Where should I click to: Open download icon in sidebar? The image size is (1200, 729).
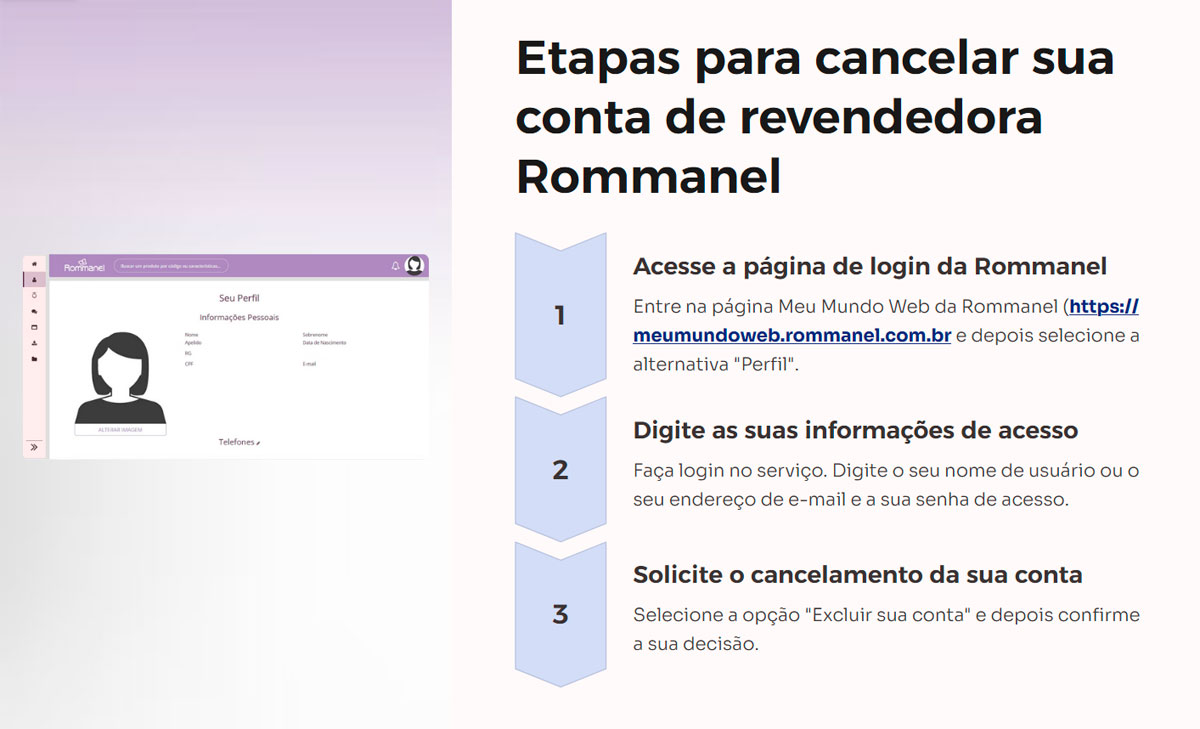(x=34, y=343)
